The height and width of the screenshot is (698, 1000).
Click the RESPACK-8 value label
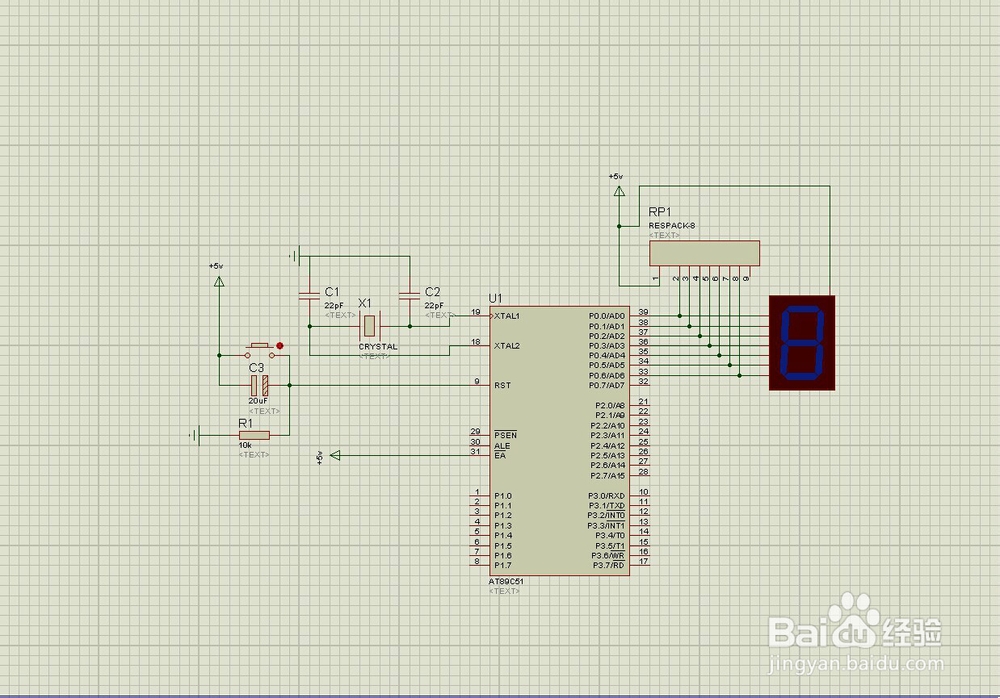[x=672, y=225]
